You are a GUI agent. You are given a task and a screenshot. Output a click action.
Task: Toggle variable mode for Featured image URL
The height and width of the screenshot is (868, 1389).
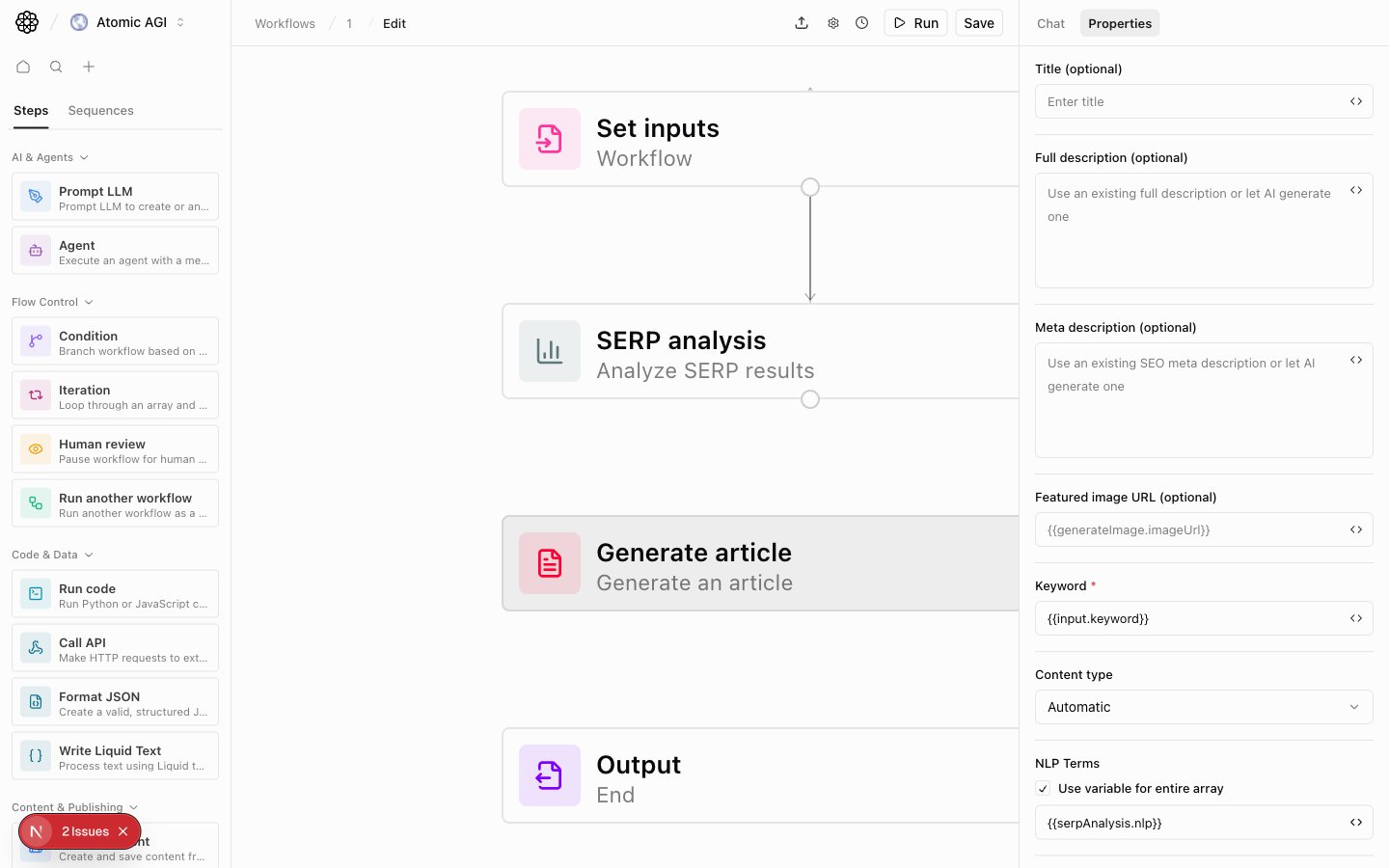1356,529
